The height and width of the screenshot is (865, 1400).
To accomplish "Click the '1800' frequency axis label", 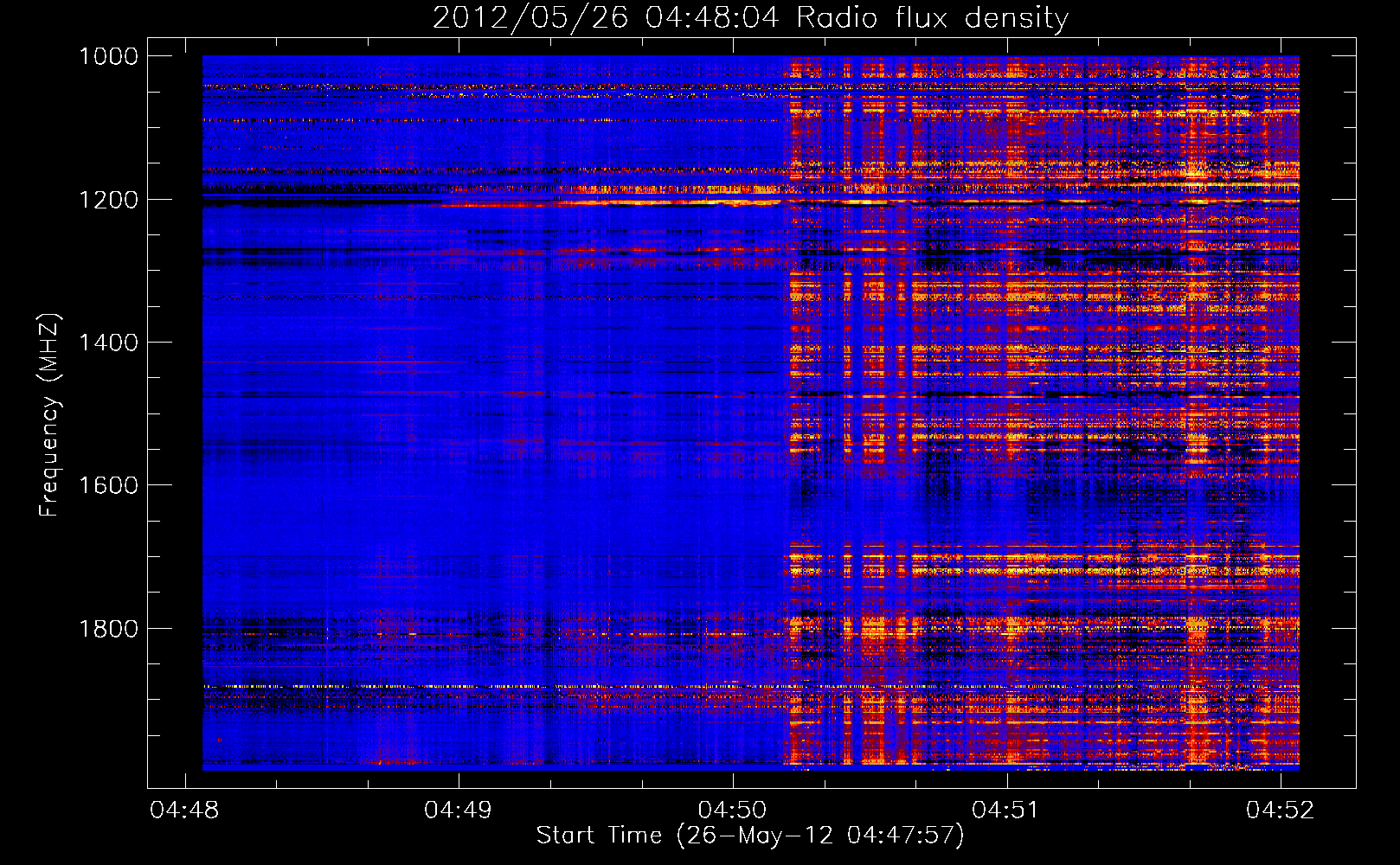I will (108, 629).
